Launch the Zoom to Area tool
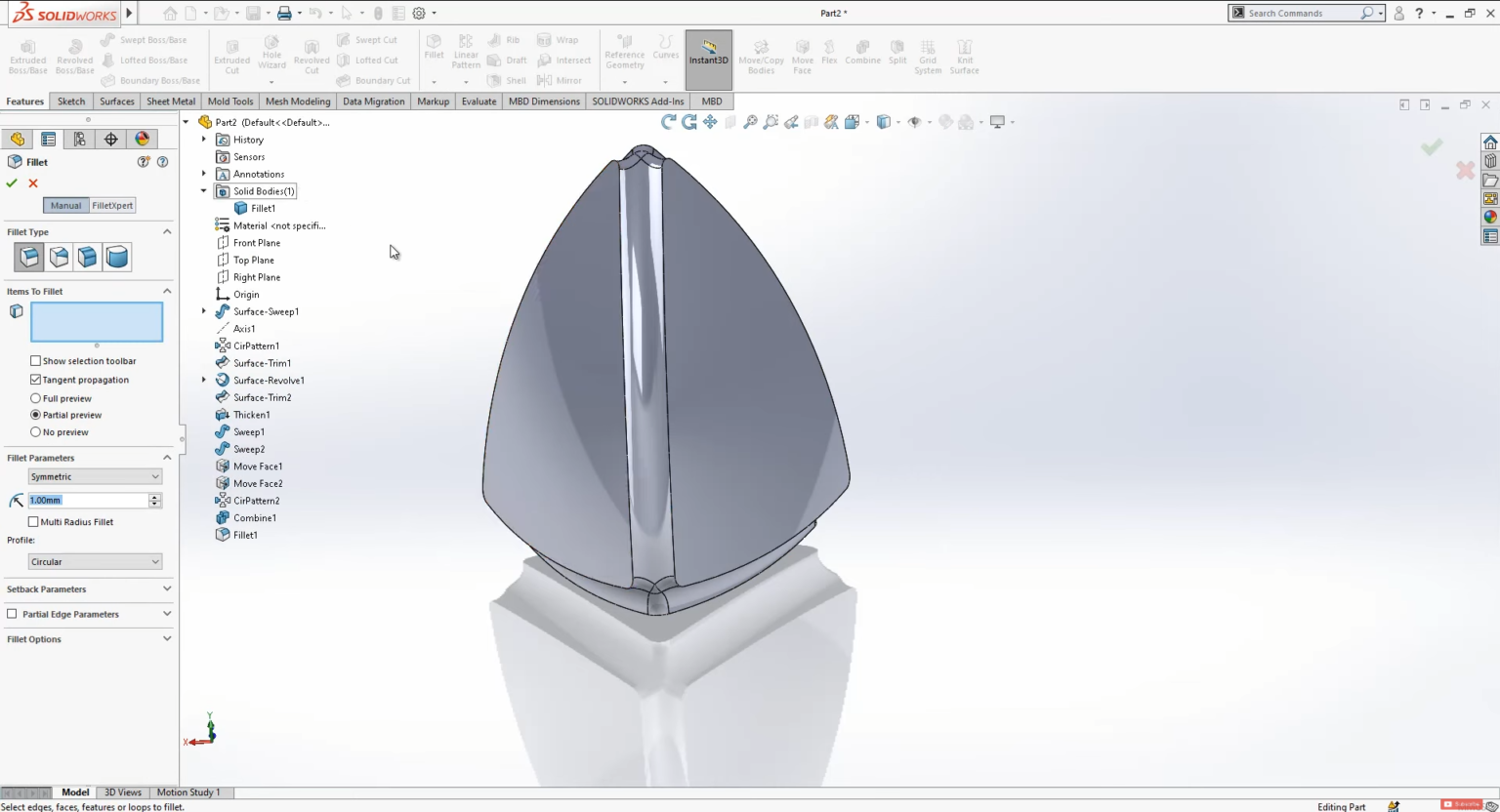The width and height of the screenshot is (1500, 812). [771, 121]
